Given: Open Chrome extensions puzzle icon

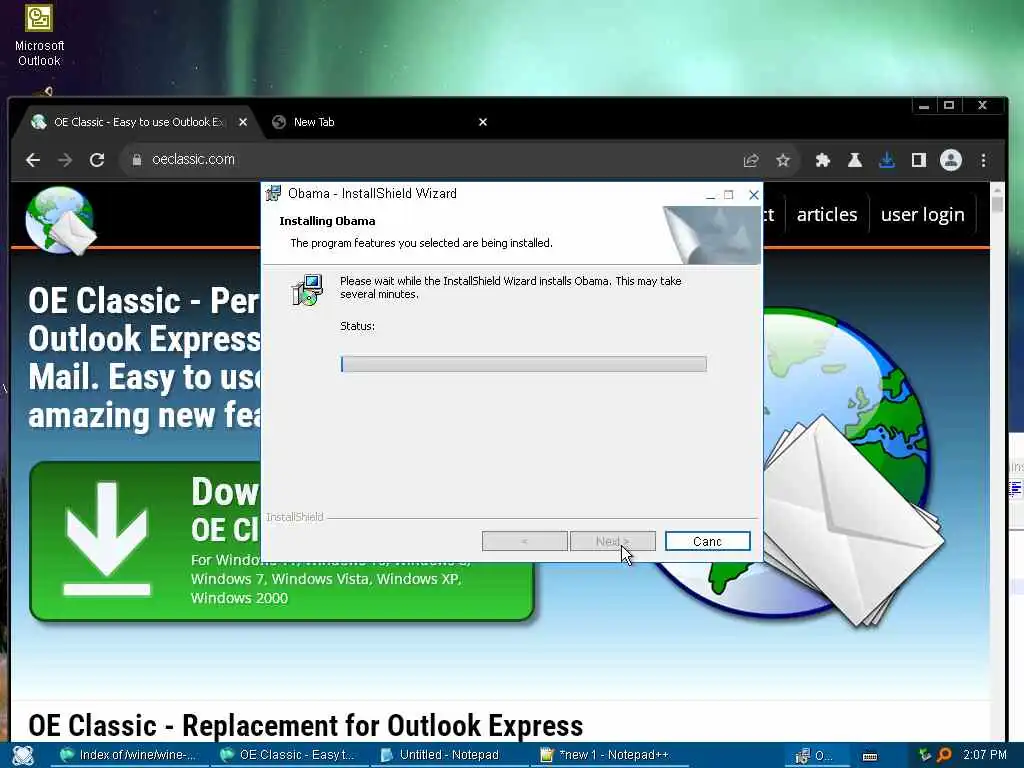Looking at the screenshot, I should pyautogui.click(x=822, y=160).
